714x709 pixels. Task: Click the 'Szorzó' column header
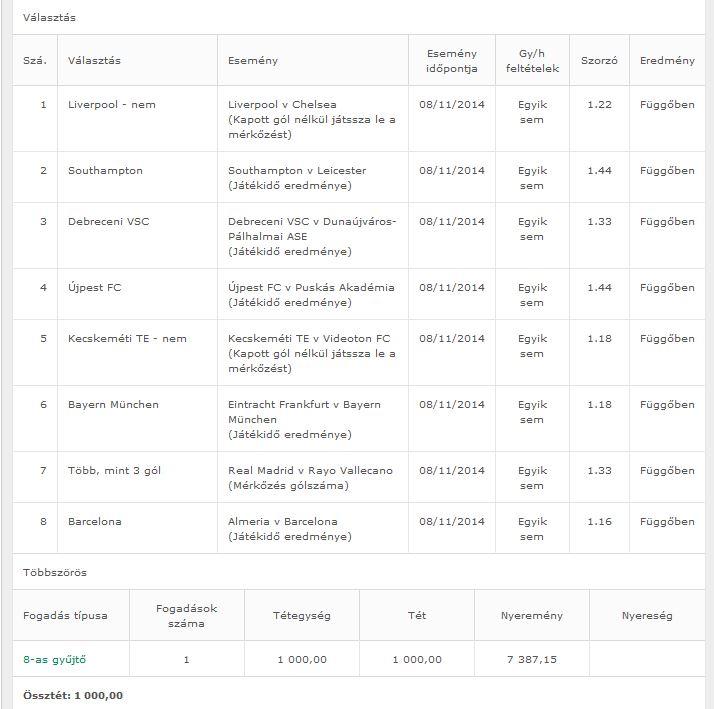tap(599, 60)
